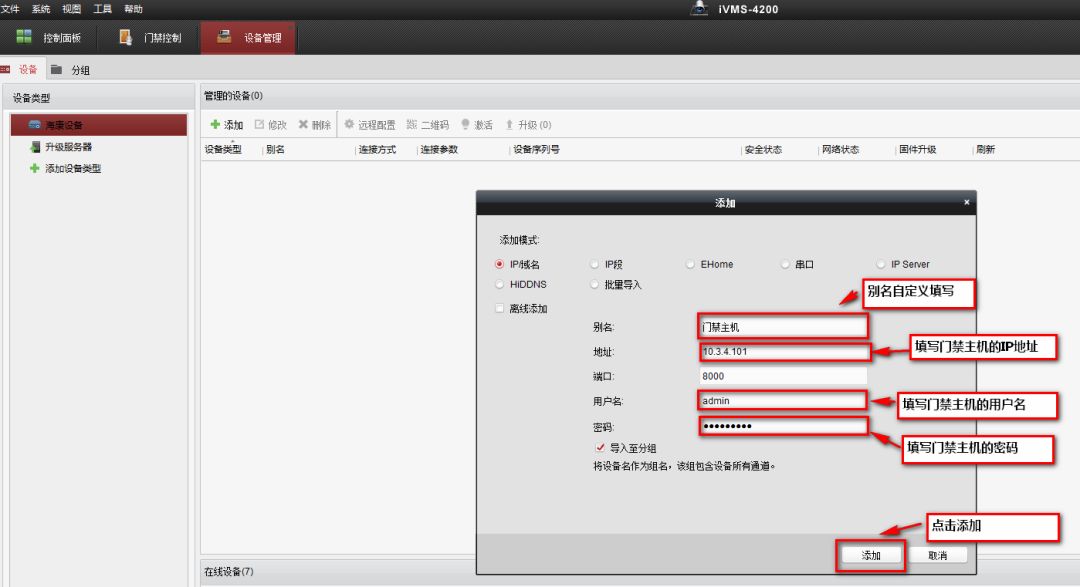Click the 激活 activate bulb icon
This screenshot has width=1080, height=587.
[x=465, y=125]
